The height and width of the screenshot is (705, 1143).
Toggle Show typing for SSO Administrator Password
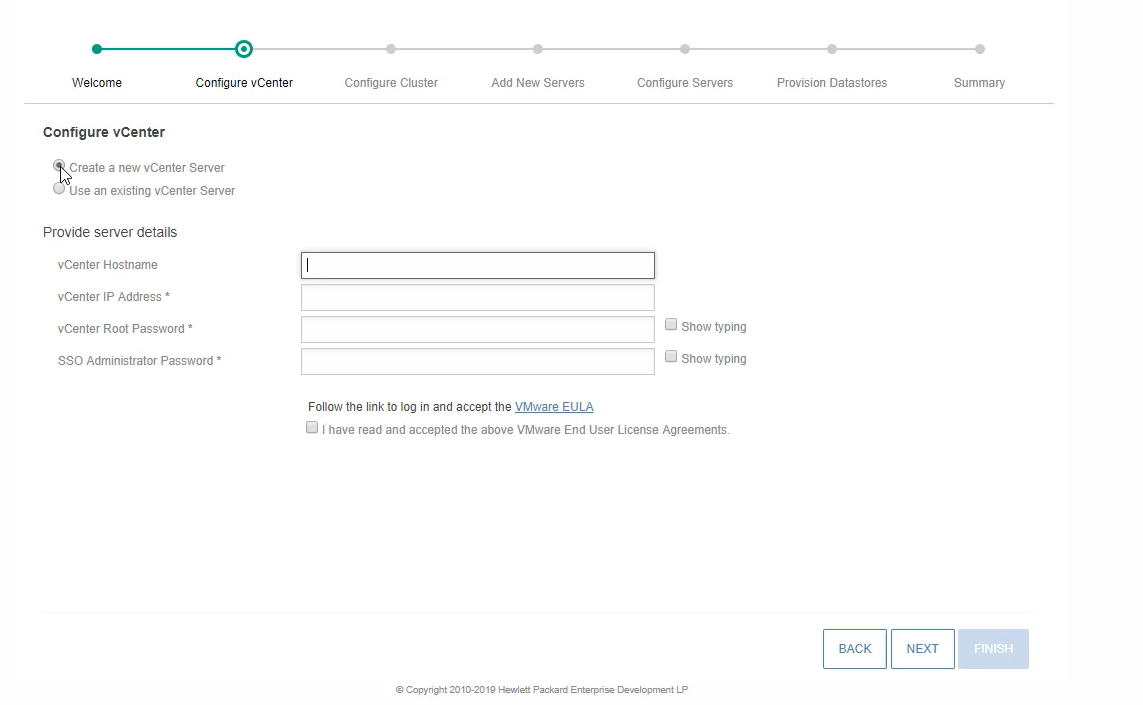671,357
